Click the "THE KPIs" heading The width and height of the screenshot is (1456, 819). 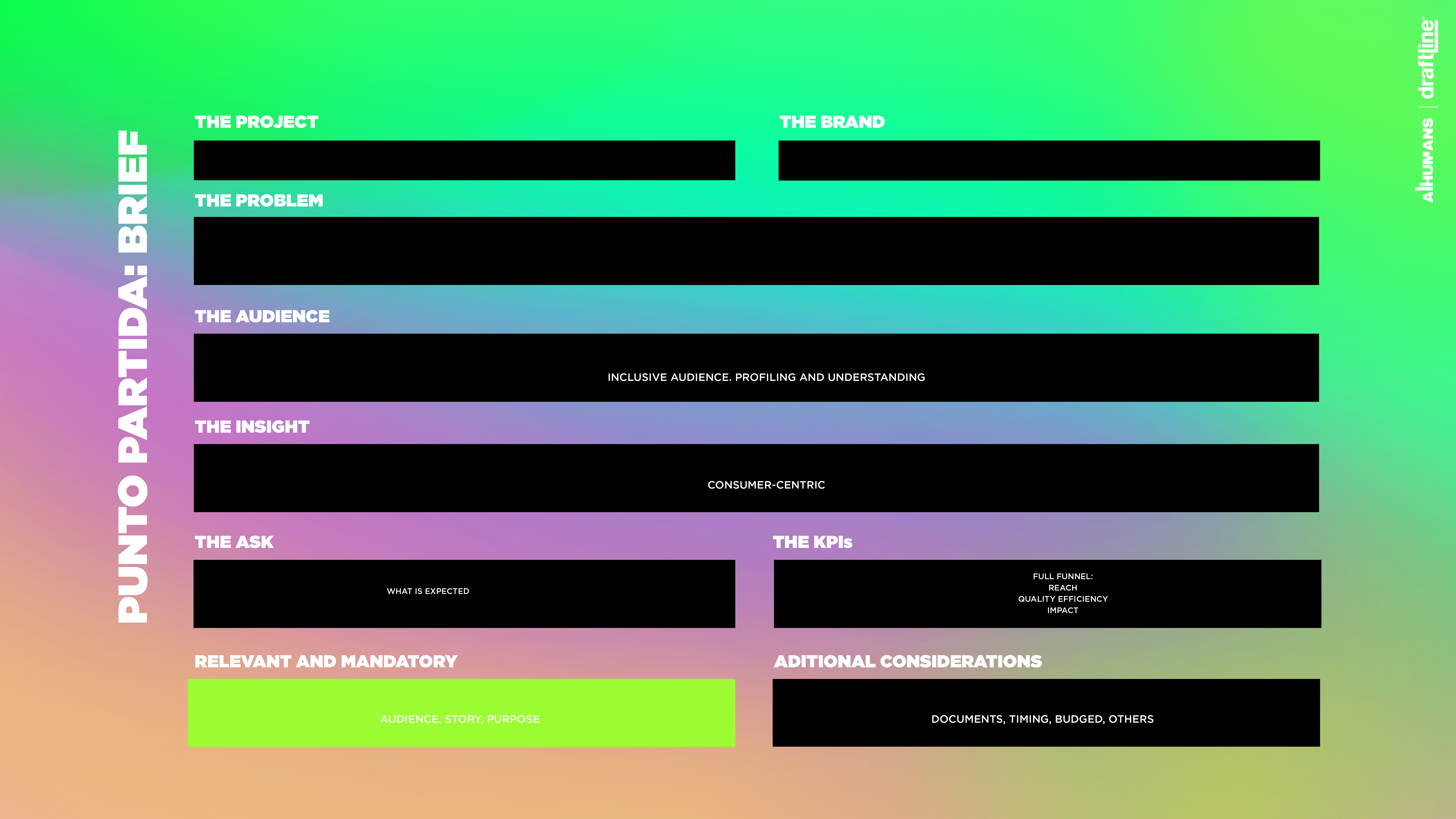point(813,542)
